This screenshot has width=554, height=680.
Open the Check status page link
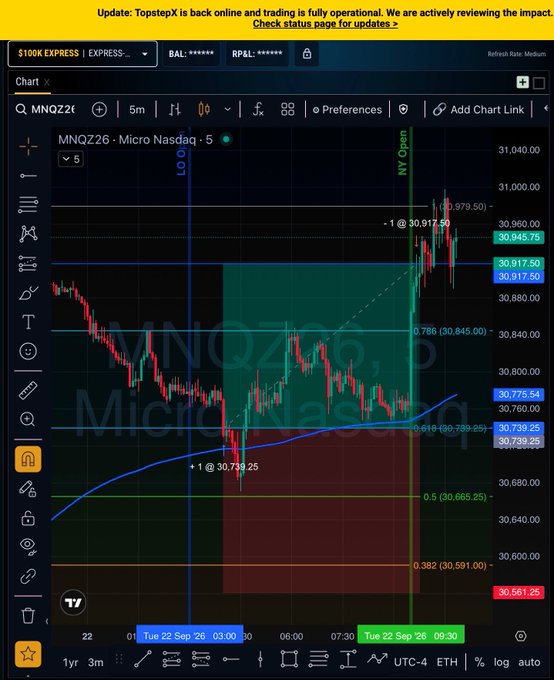[x=325, y=24]
